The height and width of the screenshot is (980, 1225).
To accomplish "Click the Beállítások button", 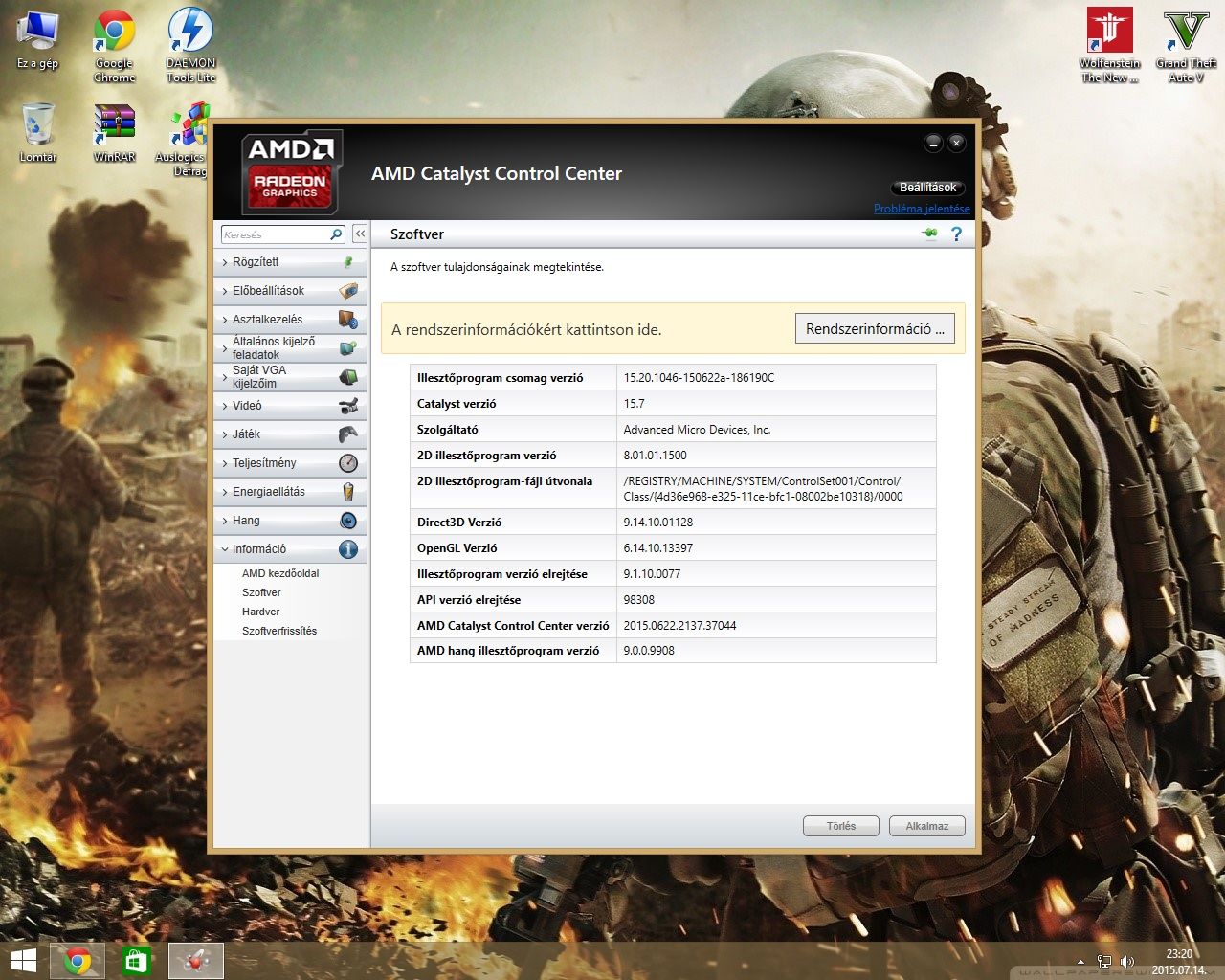I will [x=927, y=188].
